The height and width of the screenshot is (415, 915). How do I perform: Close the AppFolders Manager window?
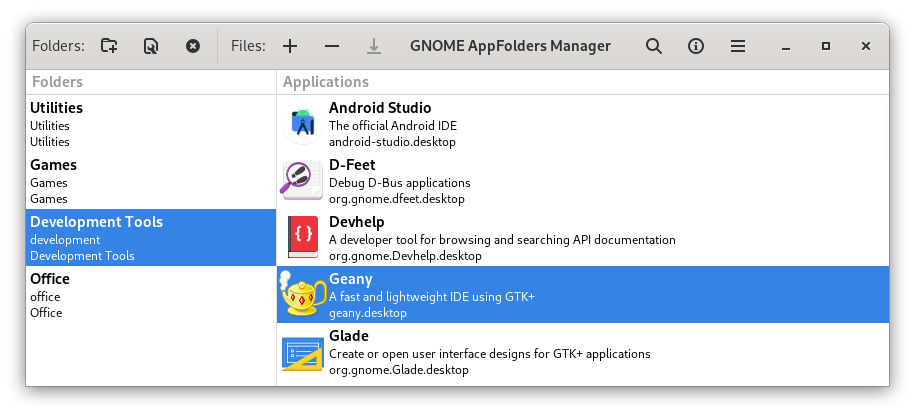(866, 46)
